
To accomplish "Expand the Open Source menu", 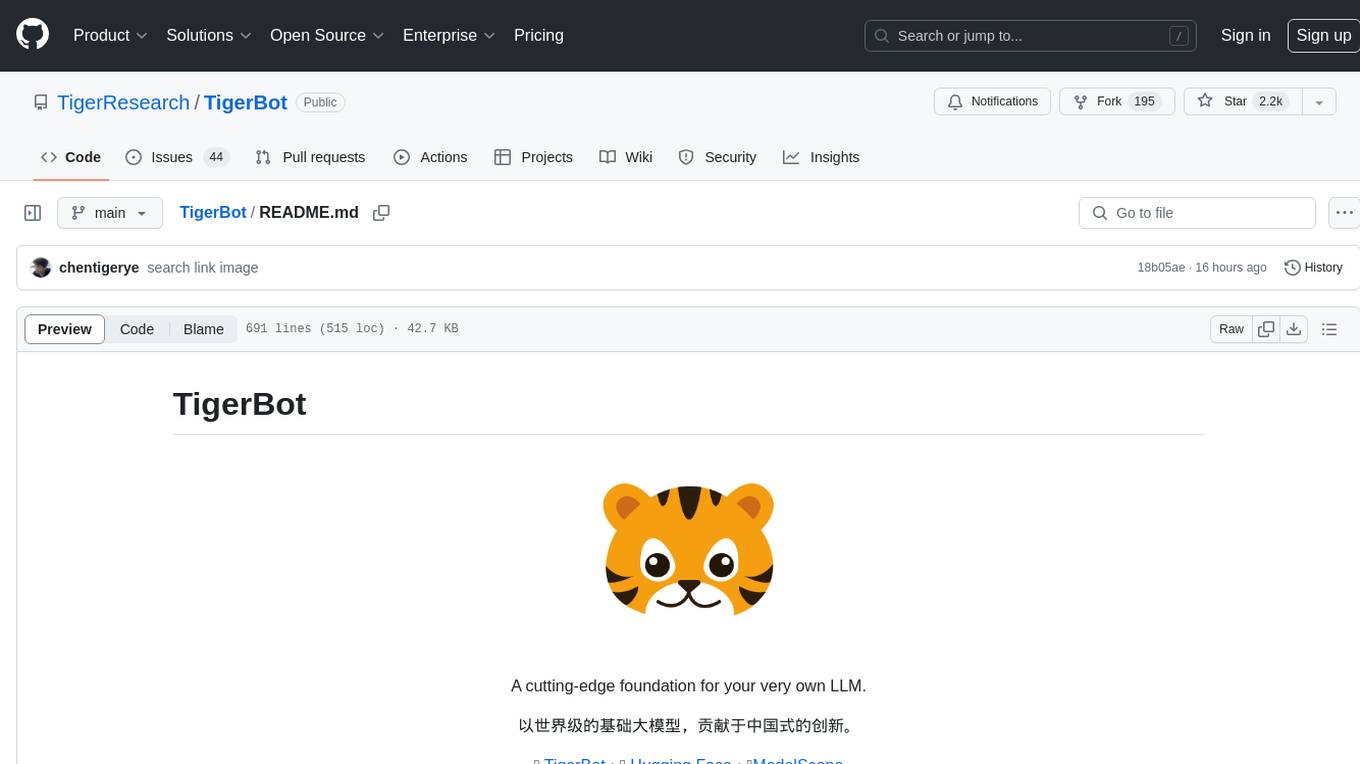I will click(x=327, y=35).
